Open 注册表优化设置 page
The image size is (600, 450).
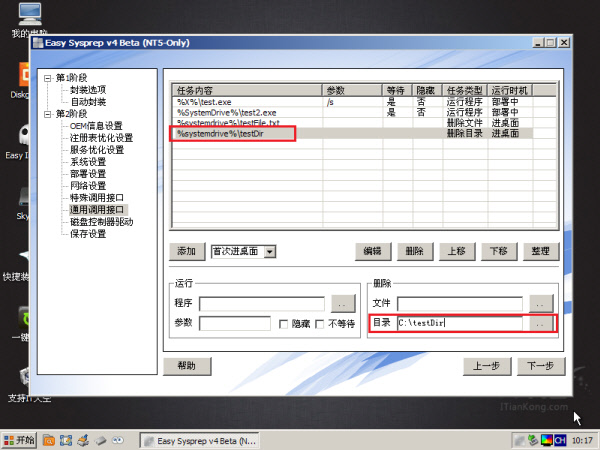[x=101, y=138]
